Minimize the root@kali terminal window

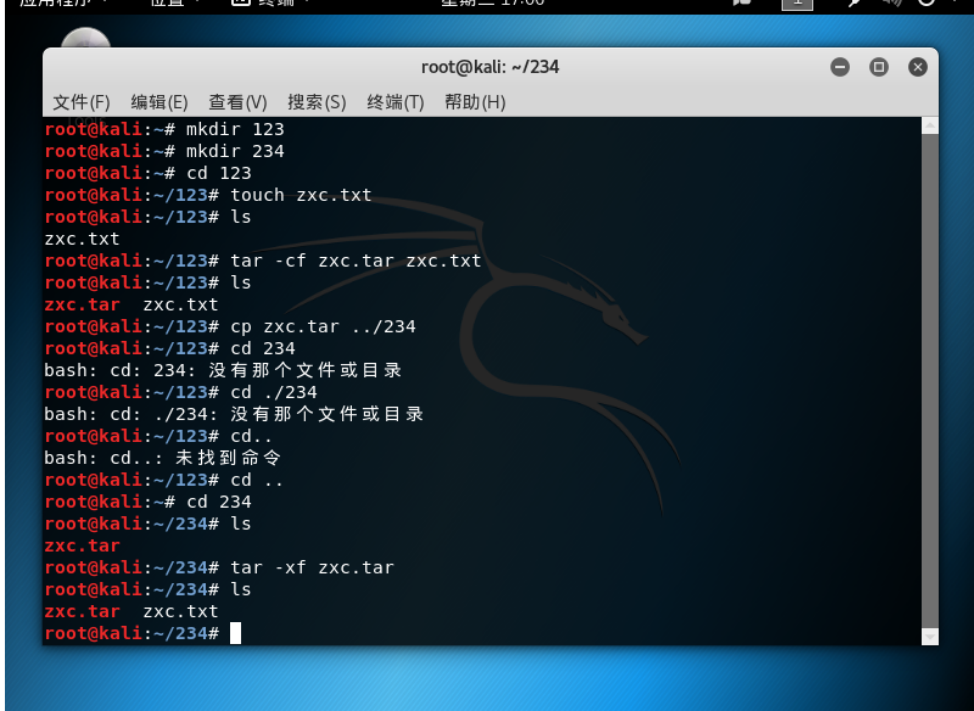[x=840, y=67]
